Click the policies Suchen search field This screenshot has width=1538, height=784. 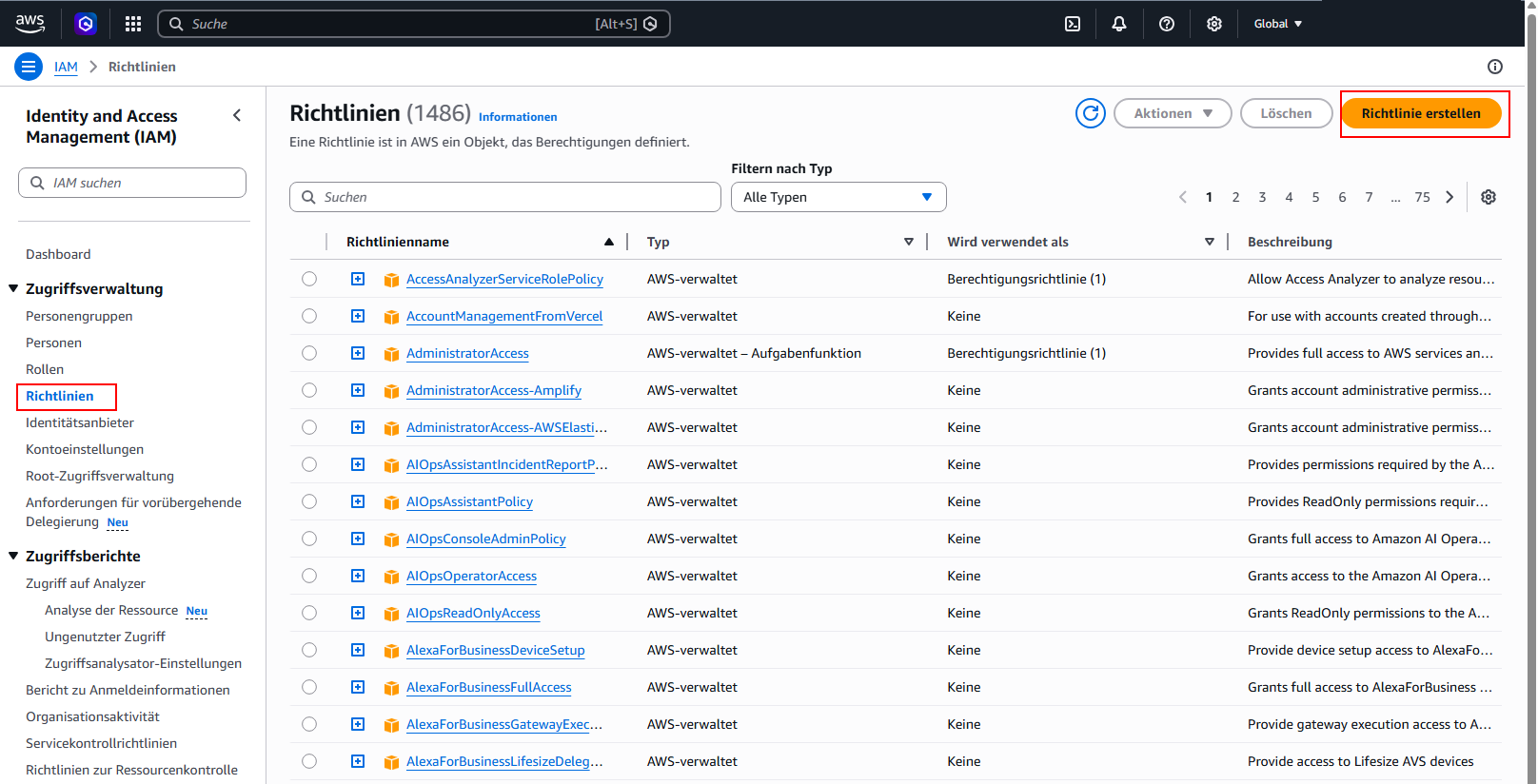[x=504, y=197]
